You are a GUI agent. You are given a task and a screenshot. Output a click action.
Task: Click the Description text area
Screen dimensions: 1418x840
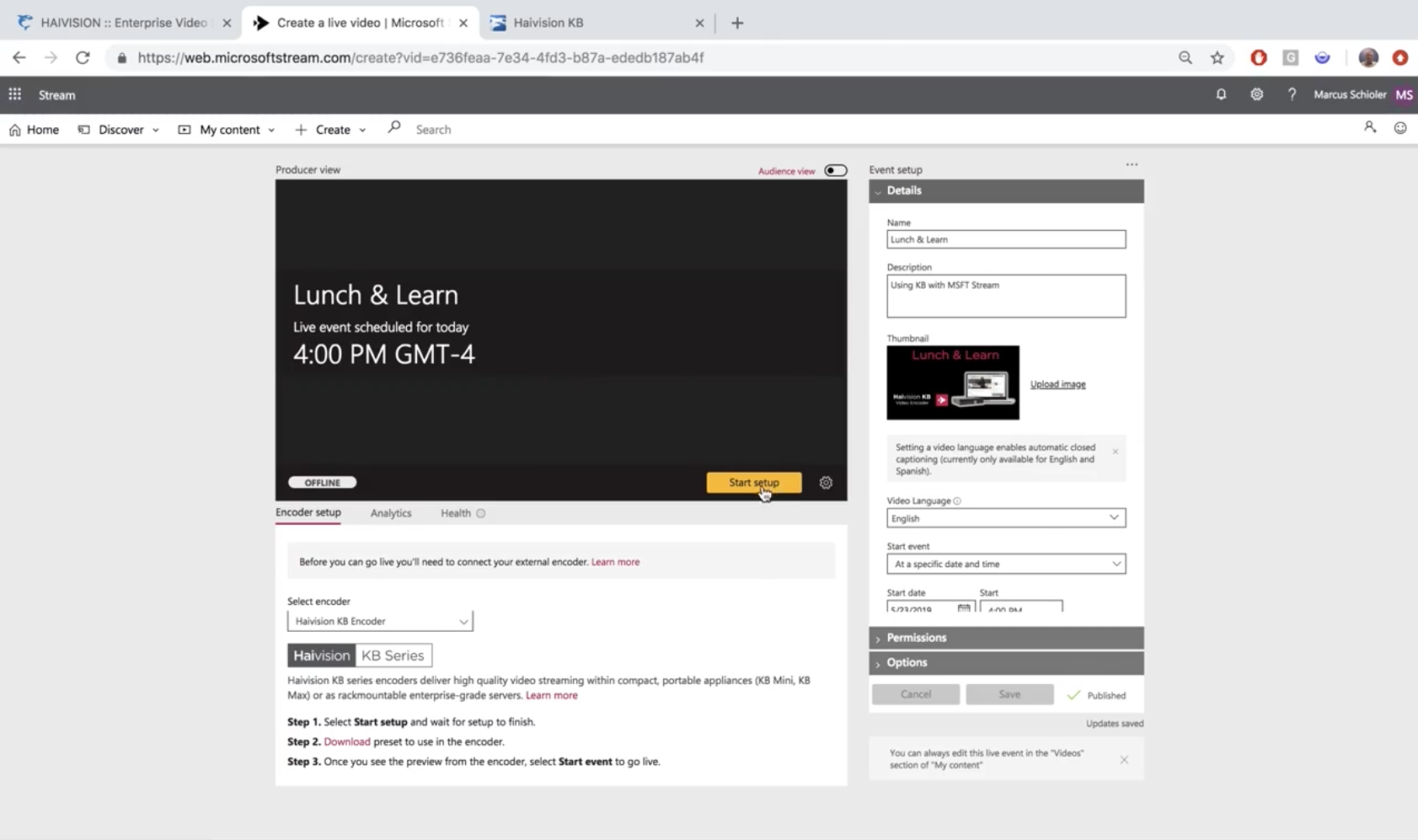coord(1006,296)
